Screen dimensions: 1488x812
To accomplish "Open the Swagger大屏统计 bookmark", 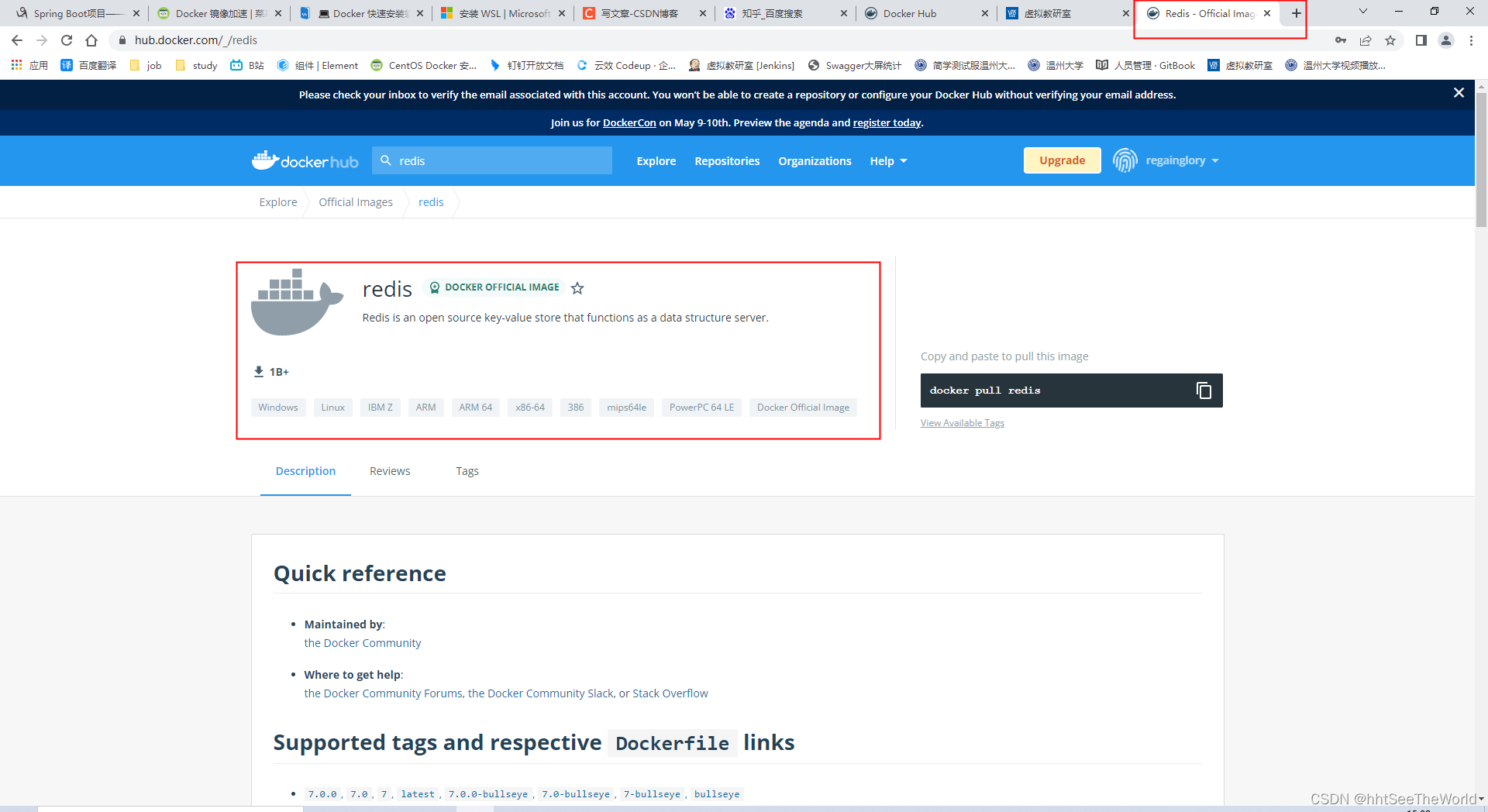I will click(x=855, y=65).
